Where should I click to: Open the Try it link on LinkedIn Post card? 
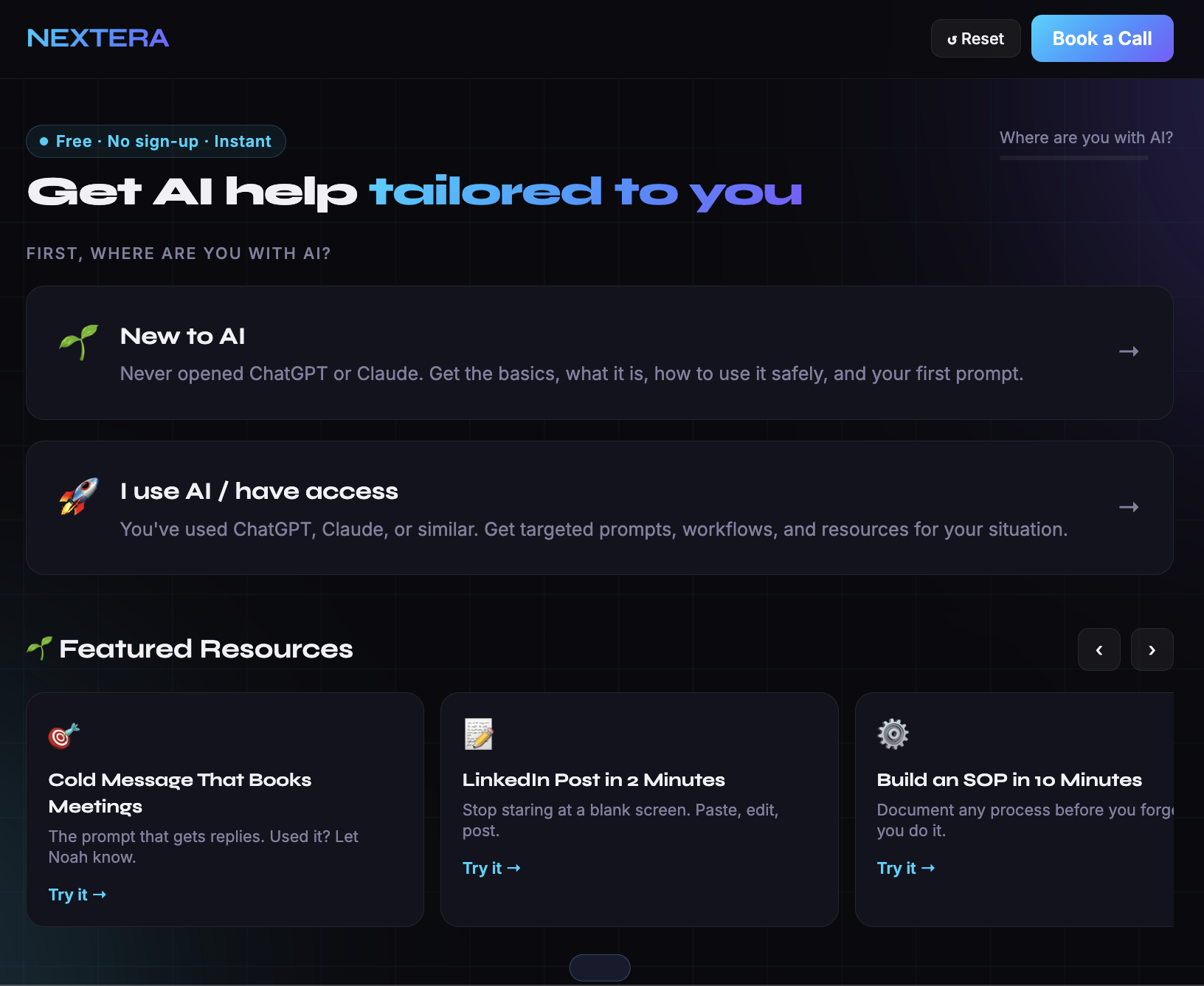coord(491,868)
